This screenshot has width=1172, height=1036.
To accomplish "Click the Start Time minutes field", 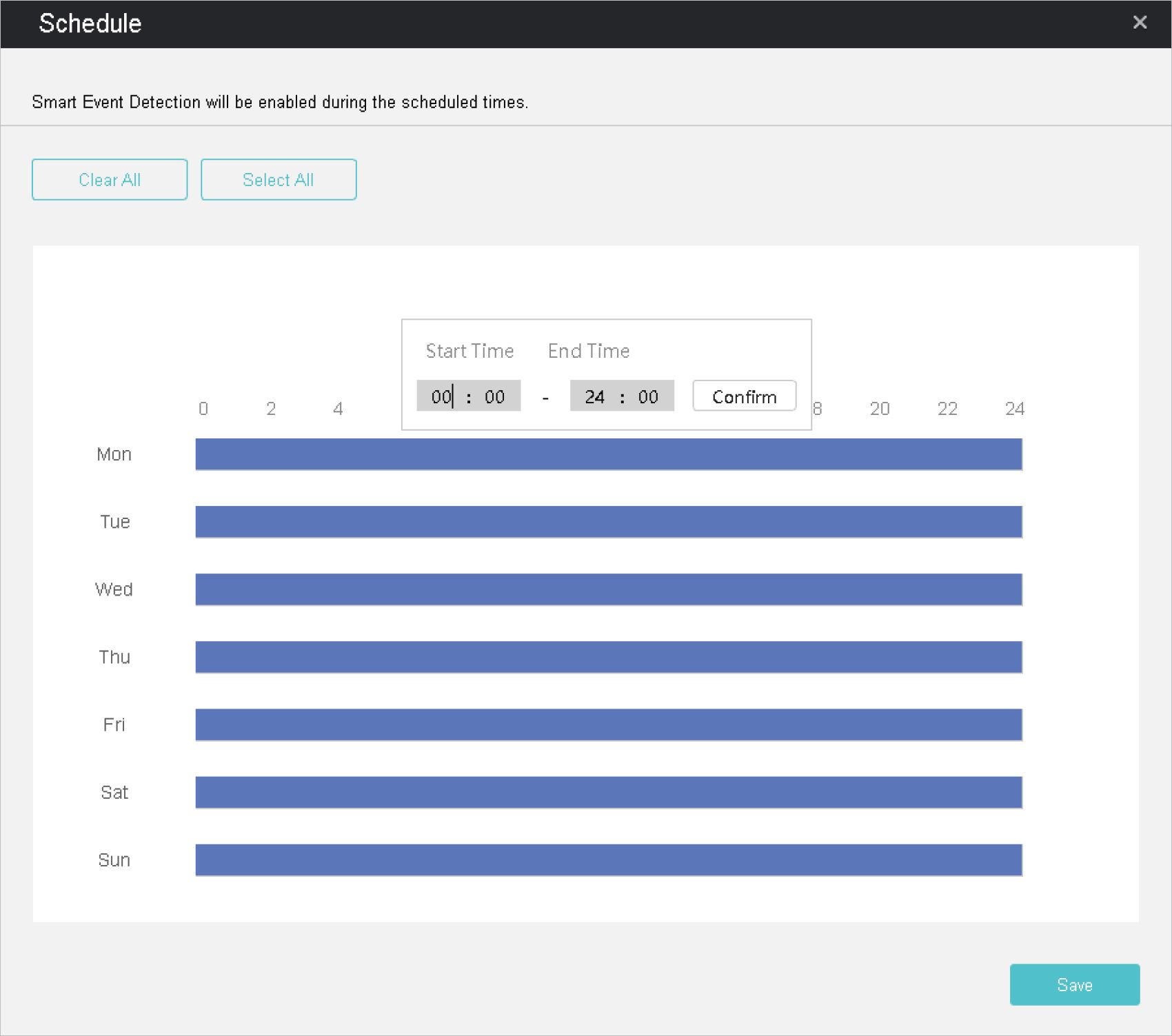I will point(495,397).
